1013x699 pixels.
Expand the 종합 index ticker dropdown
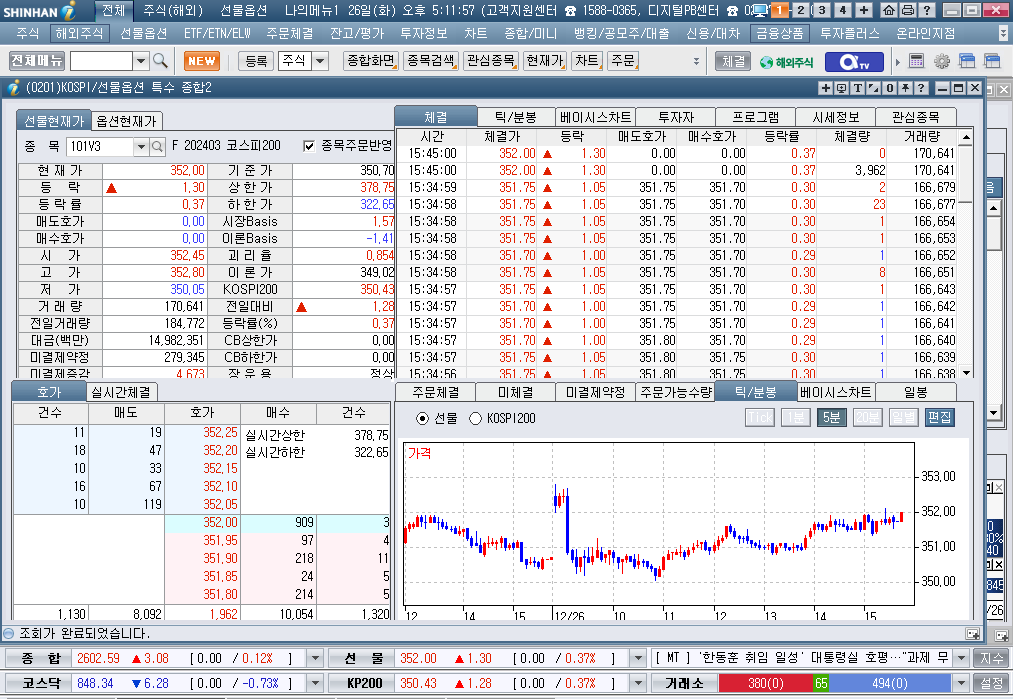click(x=315, y=658)
